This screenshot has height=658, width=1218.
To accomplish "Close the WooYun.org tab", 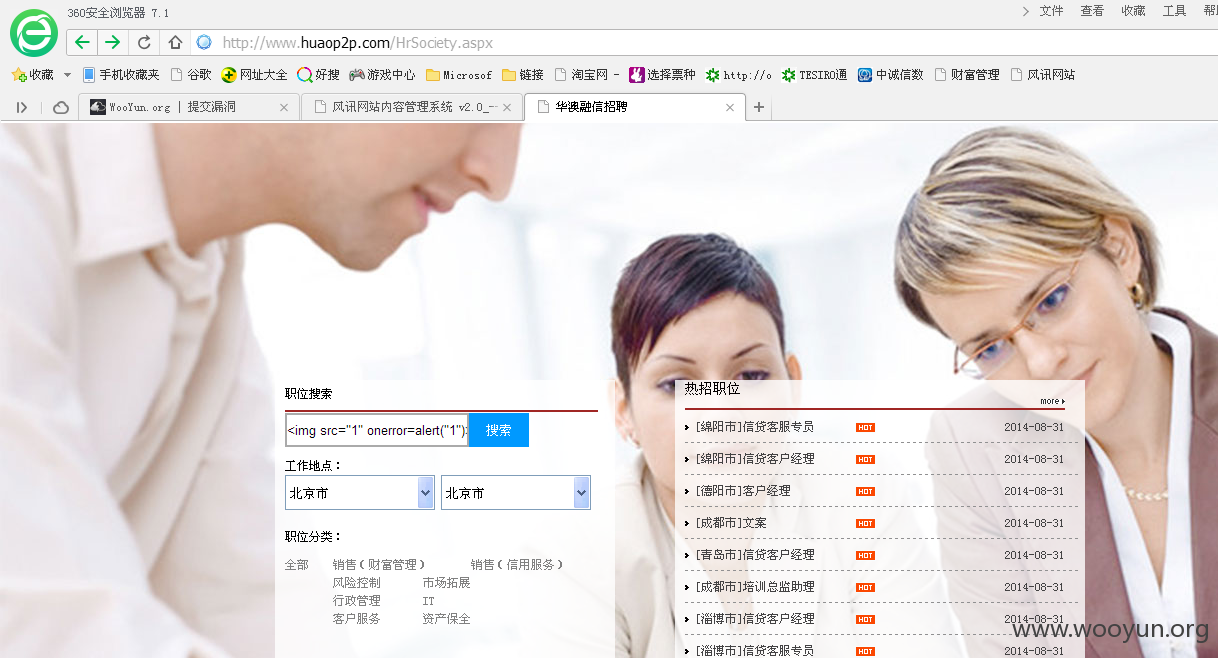I will 284,107.
